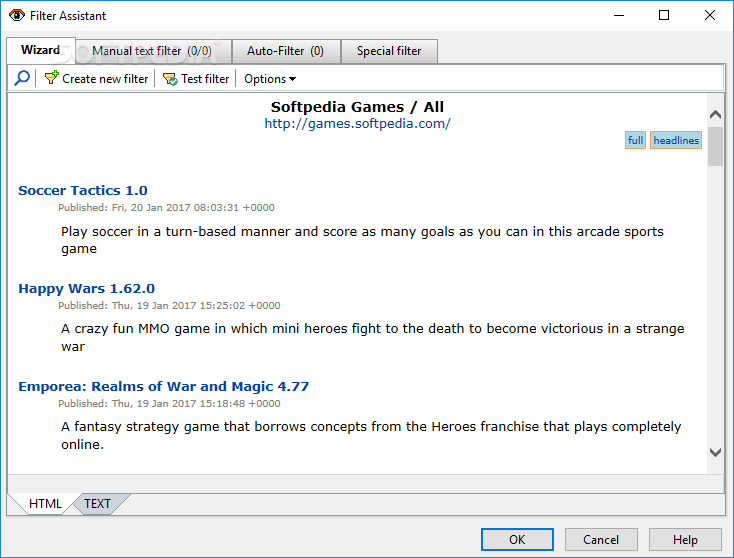Click the Help button
This screenshot has height=558, width=734.
pyautogui.click(x=685, y=540)
